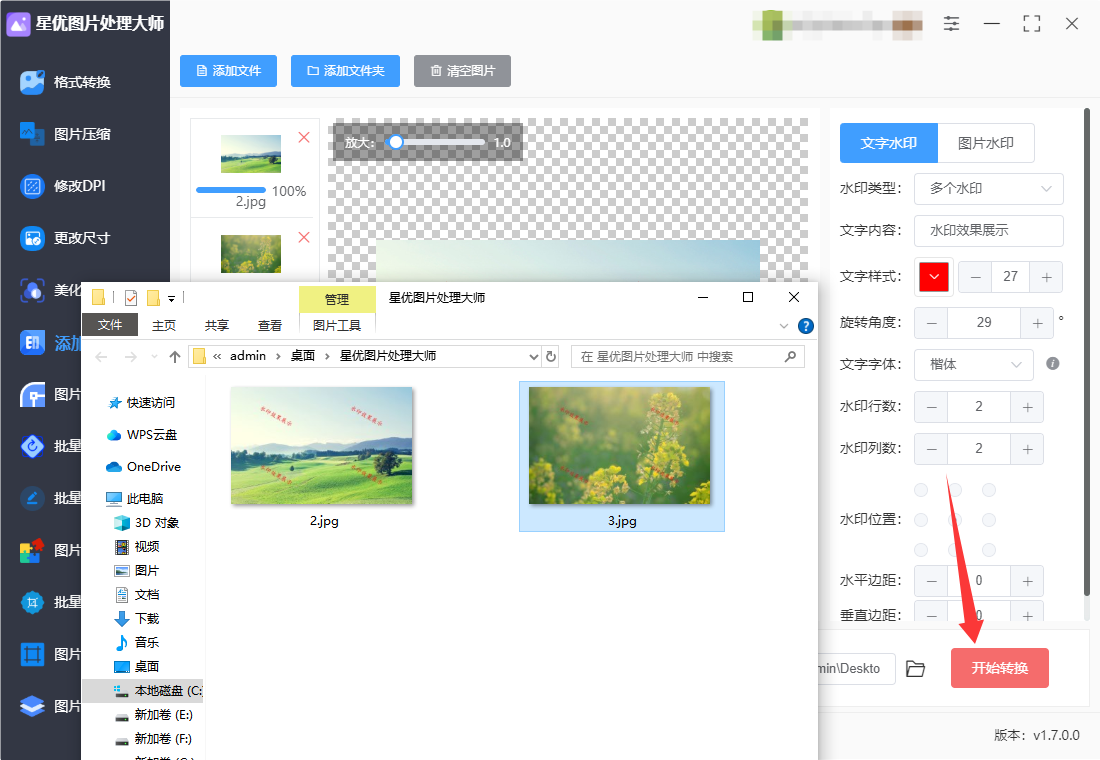Go up one folder level in Explorer

pos(175,356)
